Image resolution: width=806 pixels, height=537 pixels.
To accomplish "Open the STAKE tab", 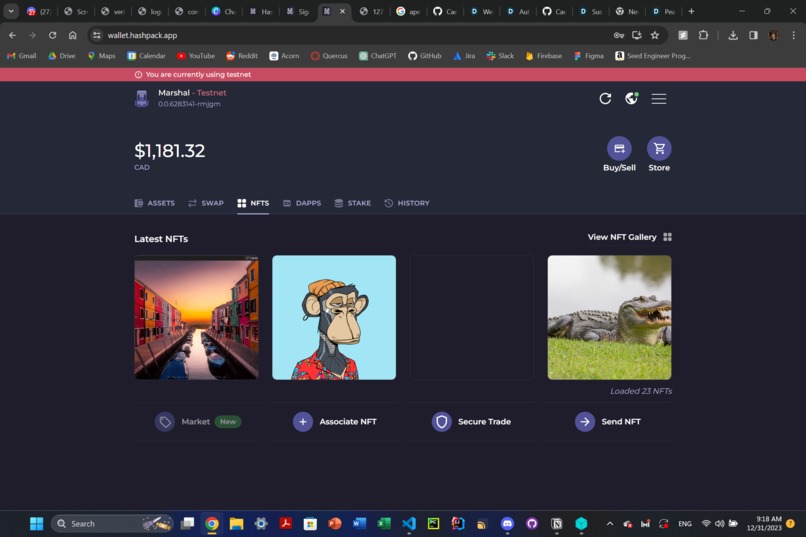I will point(353,203).
